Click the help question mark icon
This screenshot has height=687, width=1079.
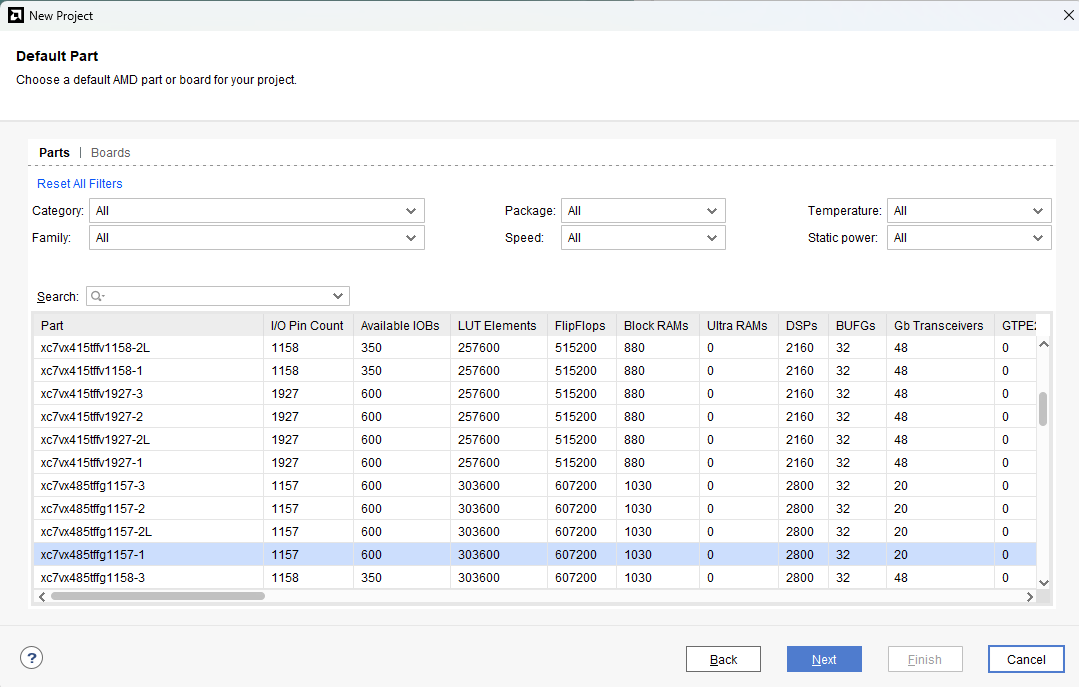click(32, 658)
